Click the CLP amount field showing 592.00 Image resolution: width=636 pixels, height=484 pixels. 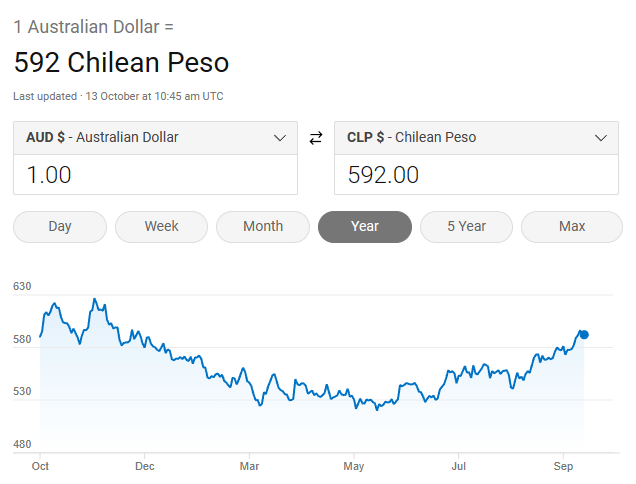476,175
